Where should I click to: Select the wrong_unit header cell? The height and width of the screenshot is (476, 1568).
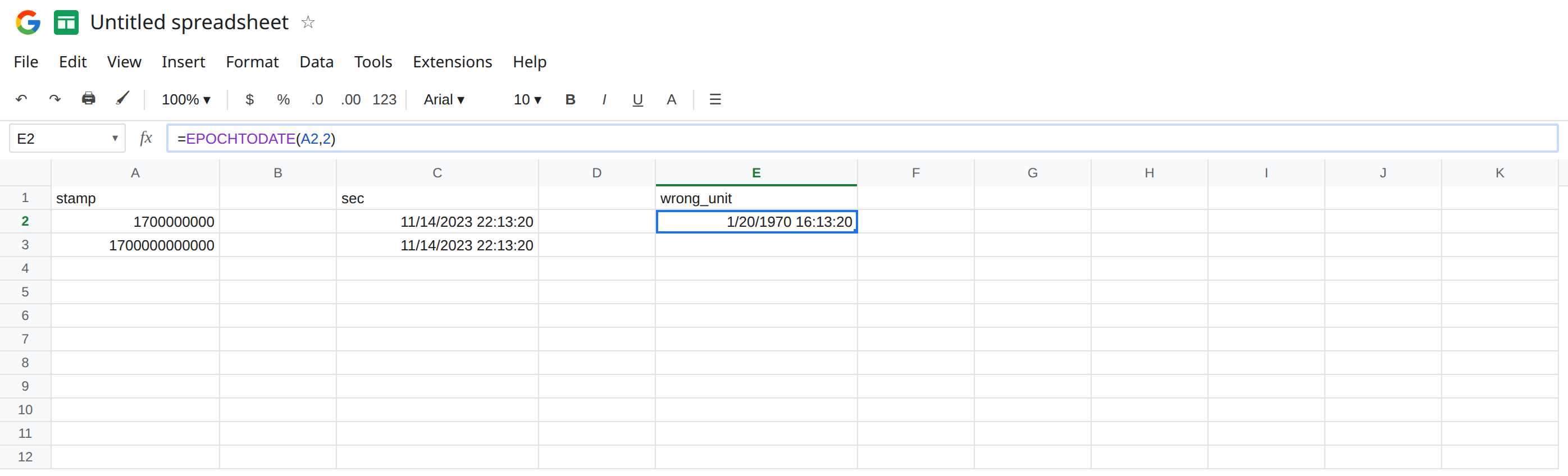coord(756,199)
